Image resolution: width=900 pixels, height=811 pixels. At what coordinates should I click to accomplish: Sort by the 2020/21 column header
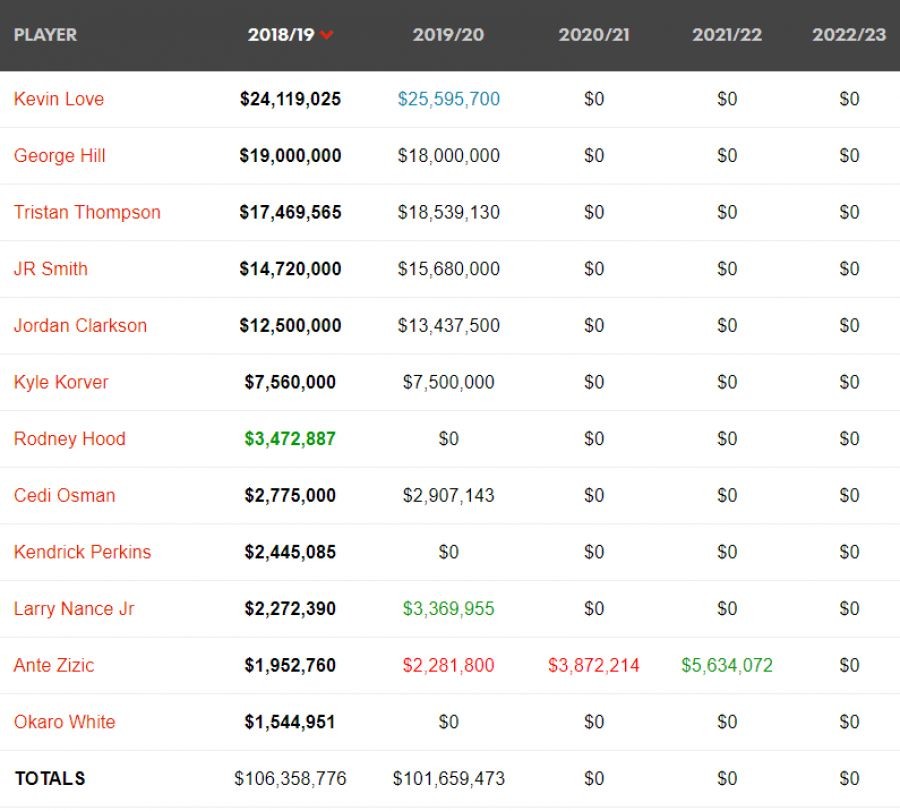[x=594, y=34]
